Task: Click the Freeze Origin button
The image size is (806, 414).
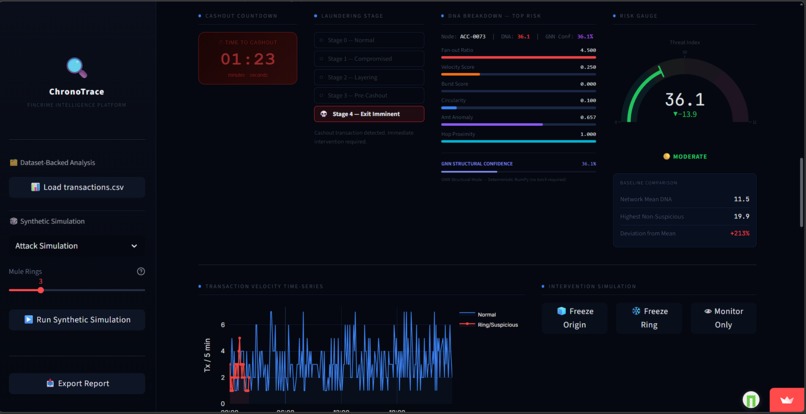Action: 574,318
